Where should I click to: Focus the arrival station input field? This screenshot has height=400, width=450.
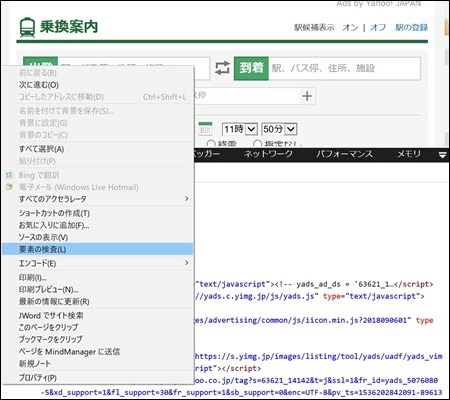tap(345, 68)
